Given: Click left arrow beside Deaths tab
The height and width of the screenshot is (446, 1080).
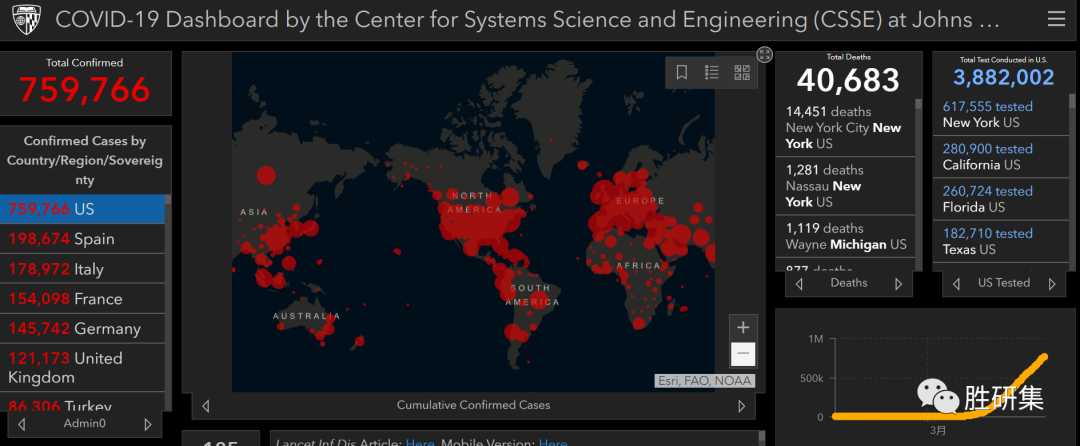Looking at the screenshot, I should coord(799,284).
